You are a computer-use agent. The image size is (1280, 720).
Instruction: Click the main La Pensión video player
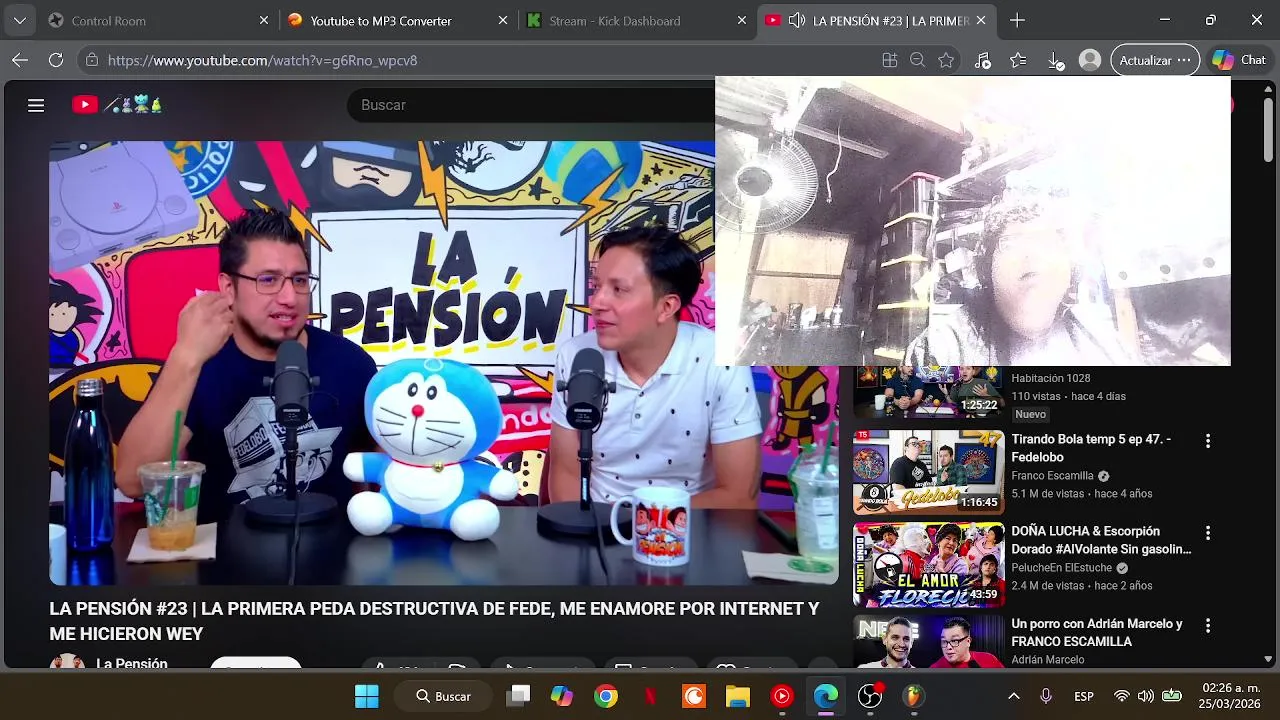click(444, 362)
